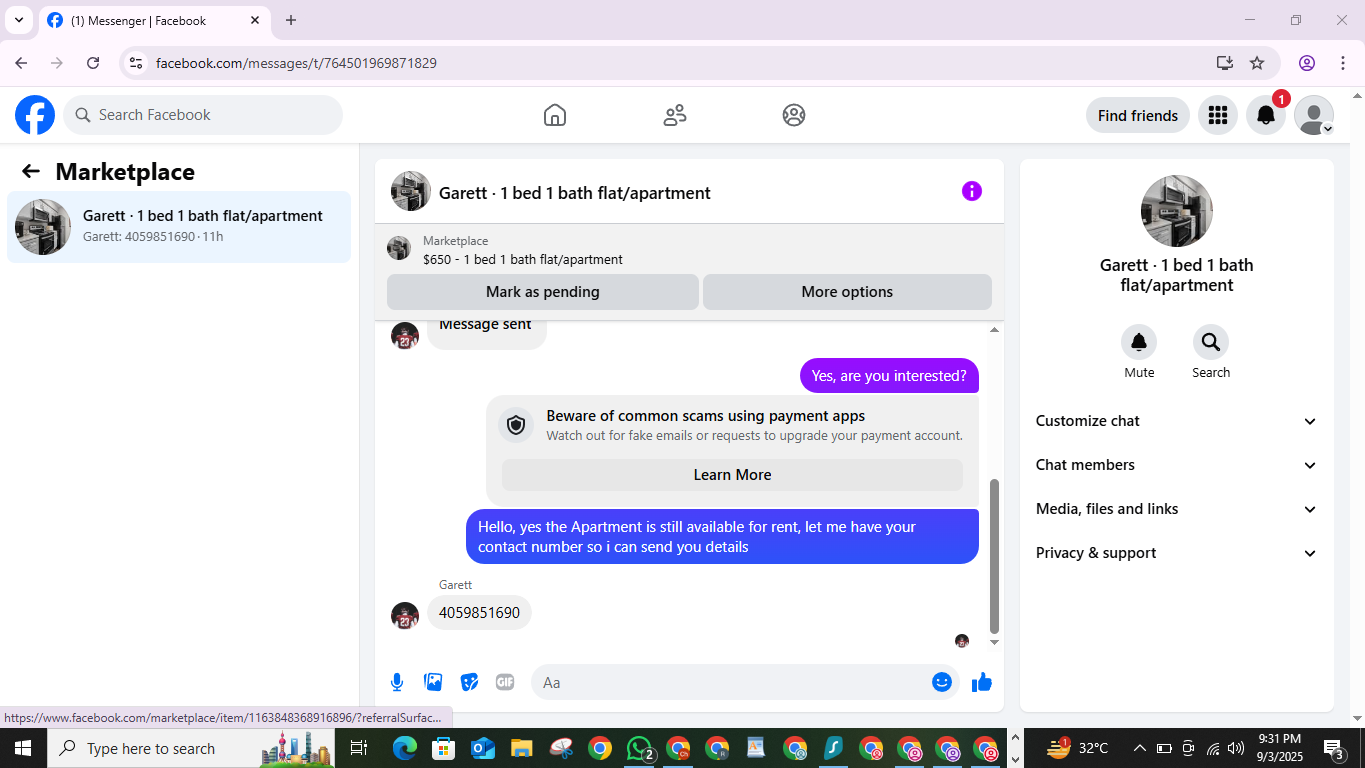The height and width of the screenshot is (768, 1365).
Task: Click the volume icon in the system tray
Action: pyautogui.click(x=1236, y=748)
